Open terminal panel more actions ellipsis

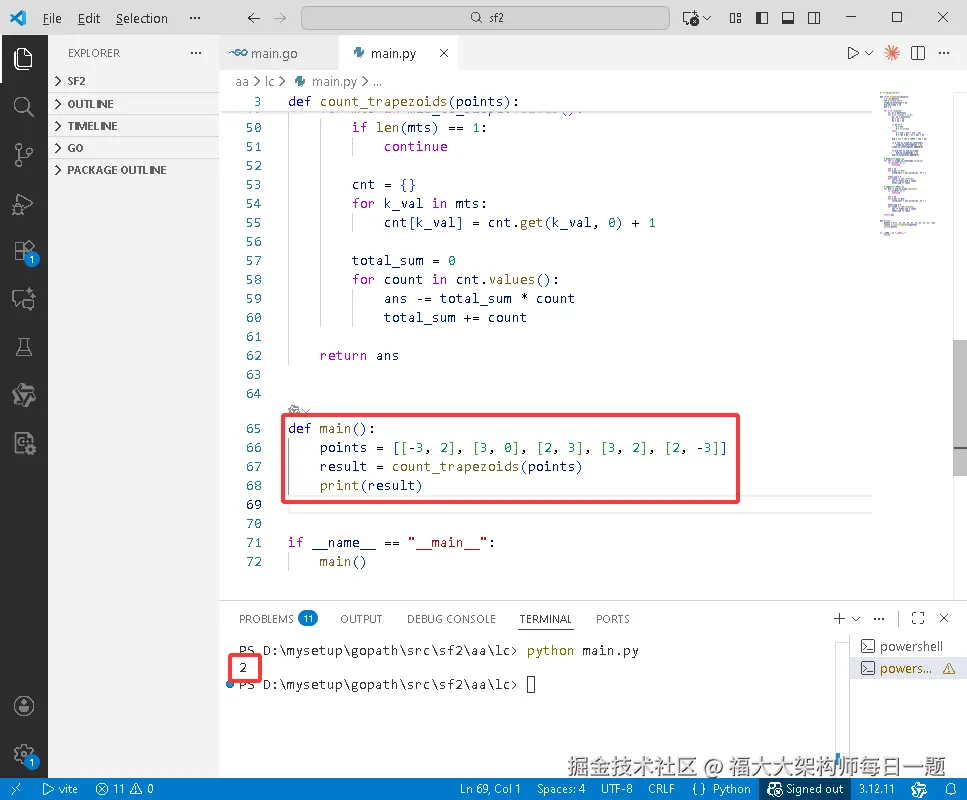pos(879,618)
